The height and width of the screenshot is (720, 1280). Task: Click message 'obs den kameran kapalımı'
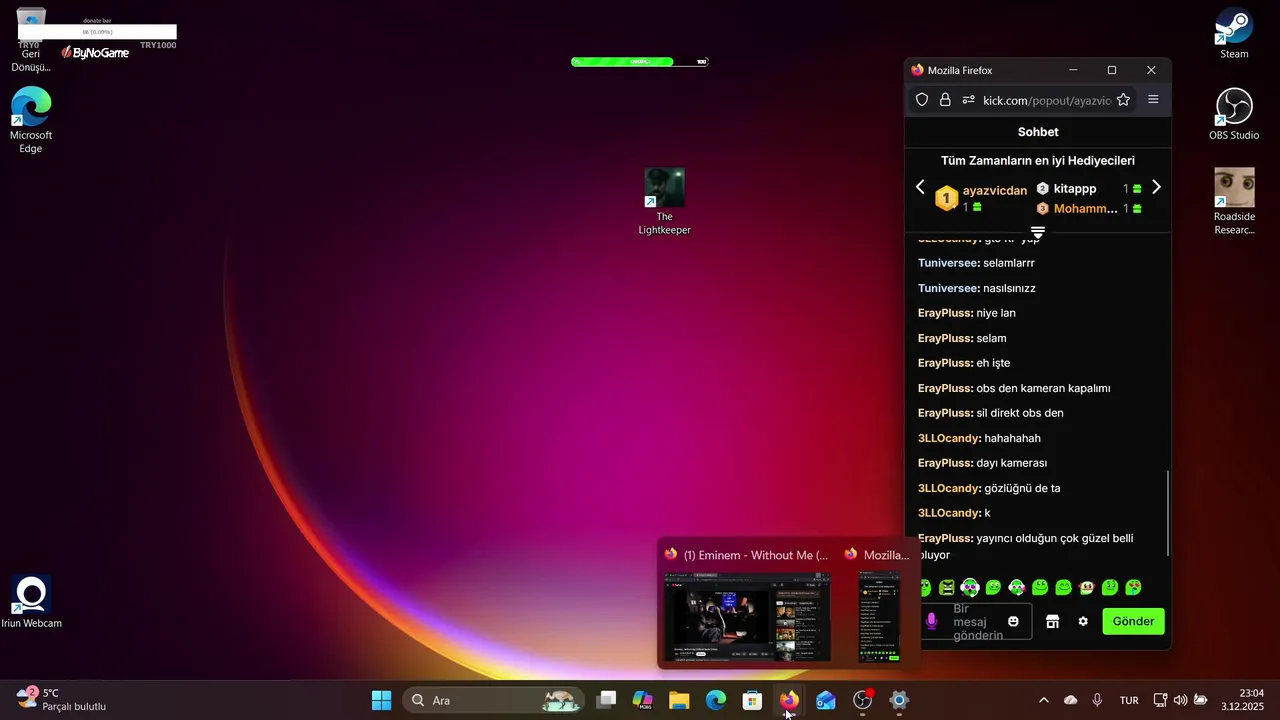point(1043,388)
